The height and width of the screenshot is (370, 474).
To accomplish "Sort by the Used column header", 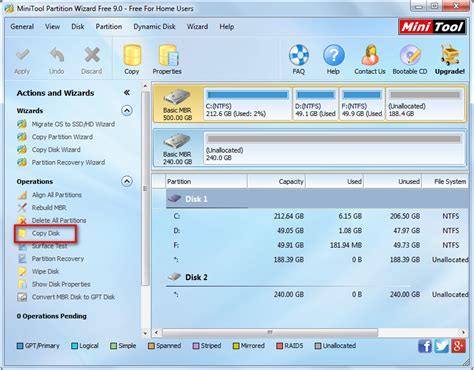I will pos(334,181).
